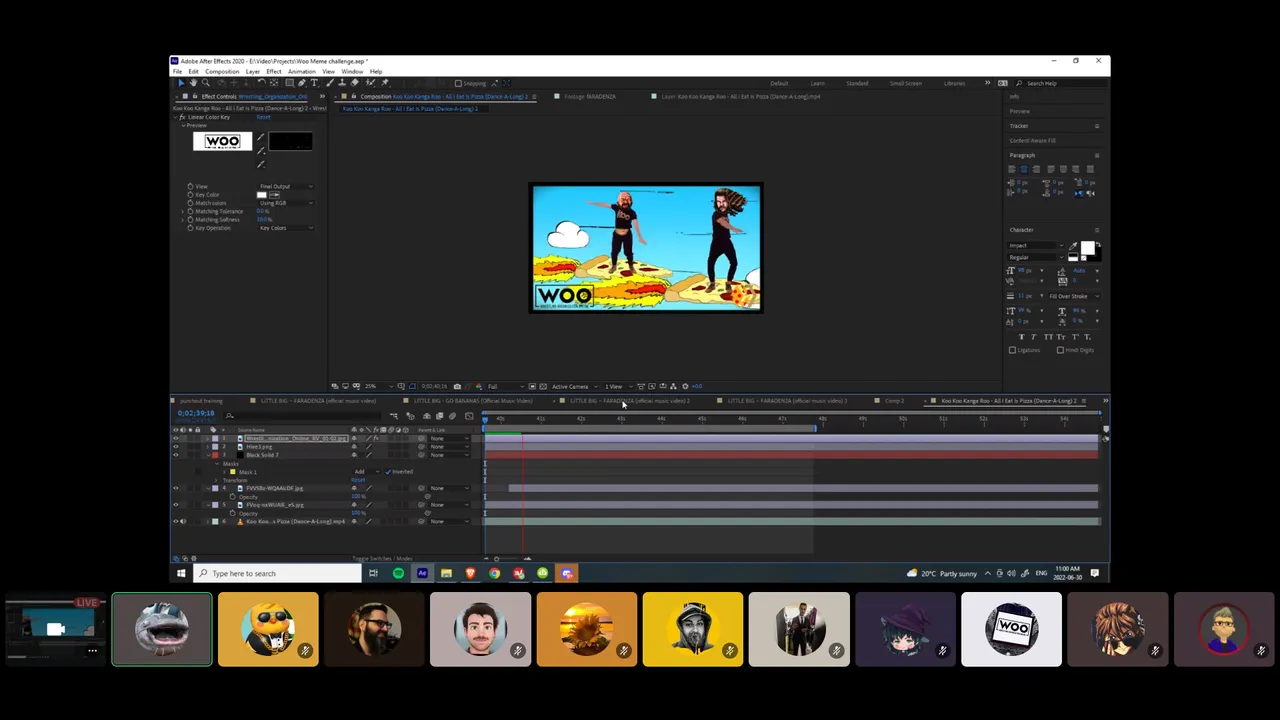The width and height of the screenshot is (1280, 720).
Task: Toggle visibility of the Dance-A-Long mp4 layer
Action: point(176,521)
